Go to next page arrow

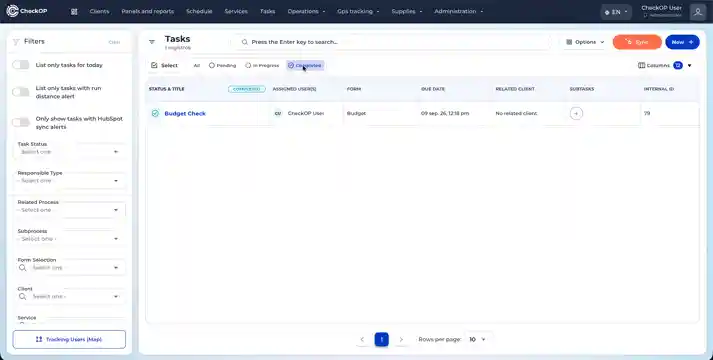tap(401, 340)
